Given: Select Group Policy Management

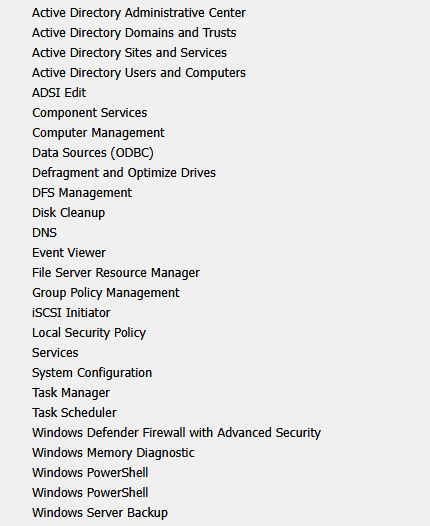Looking at the screenshot, I should 106,293.
